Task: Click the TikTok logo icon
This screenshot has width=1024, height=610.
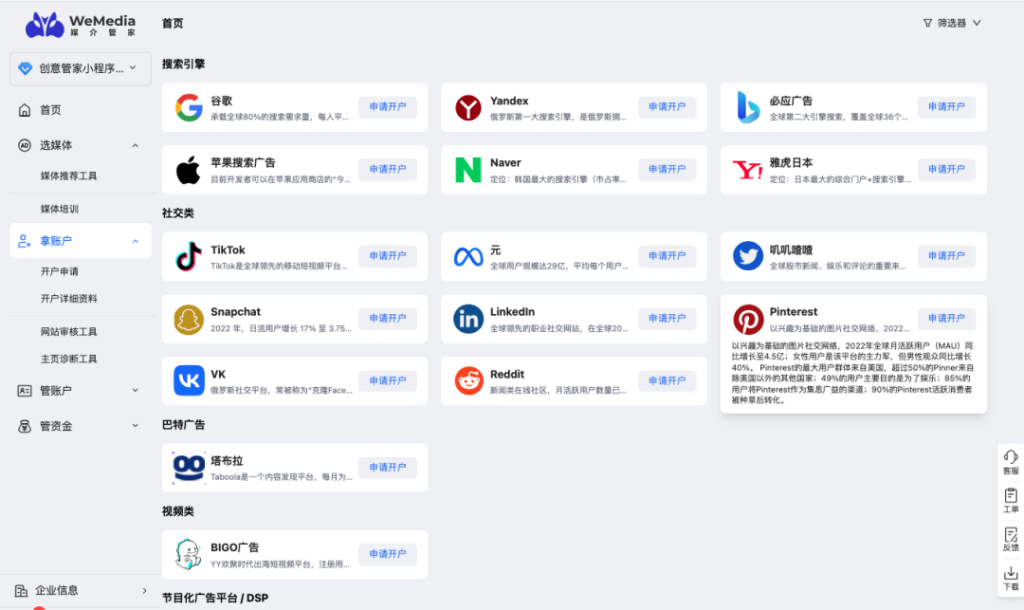Action: click(189, 257)
